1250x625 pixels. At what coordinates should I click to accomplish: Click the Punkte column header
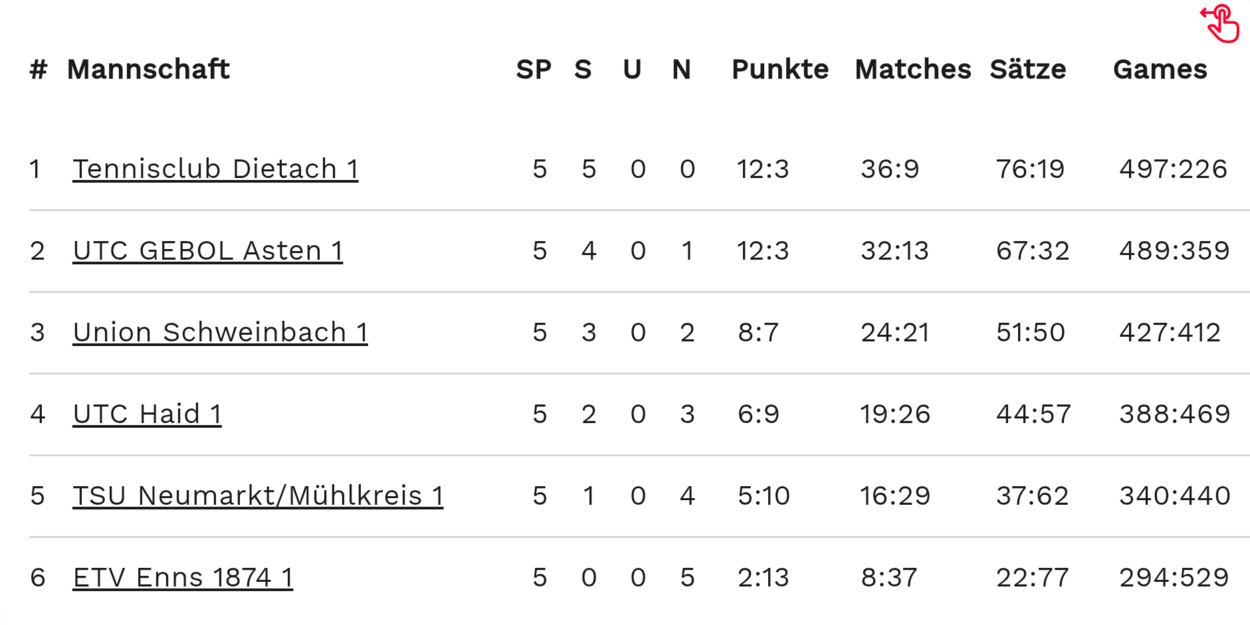tap(780, 69)
